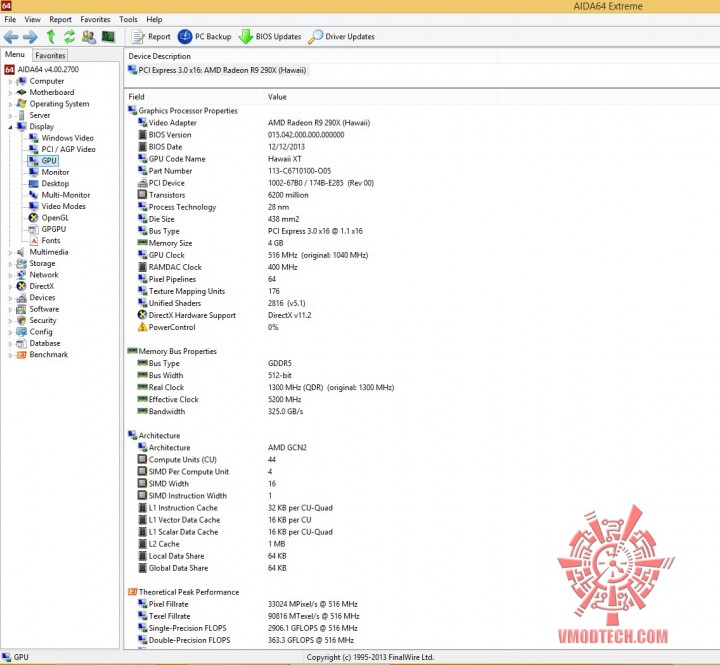Open the Favorites menu in menu bar
This screenshot has width=720, height=665.
tap(95, 19)
